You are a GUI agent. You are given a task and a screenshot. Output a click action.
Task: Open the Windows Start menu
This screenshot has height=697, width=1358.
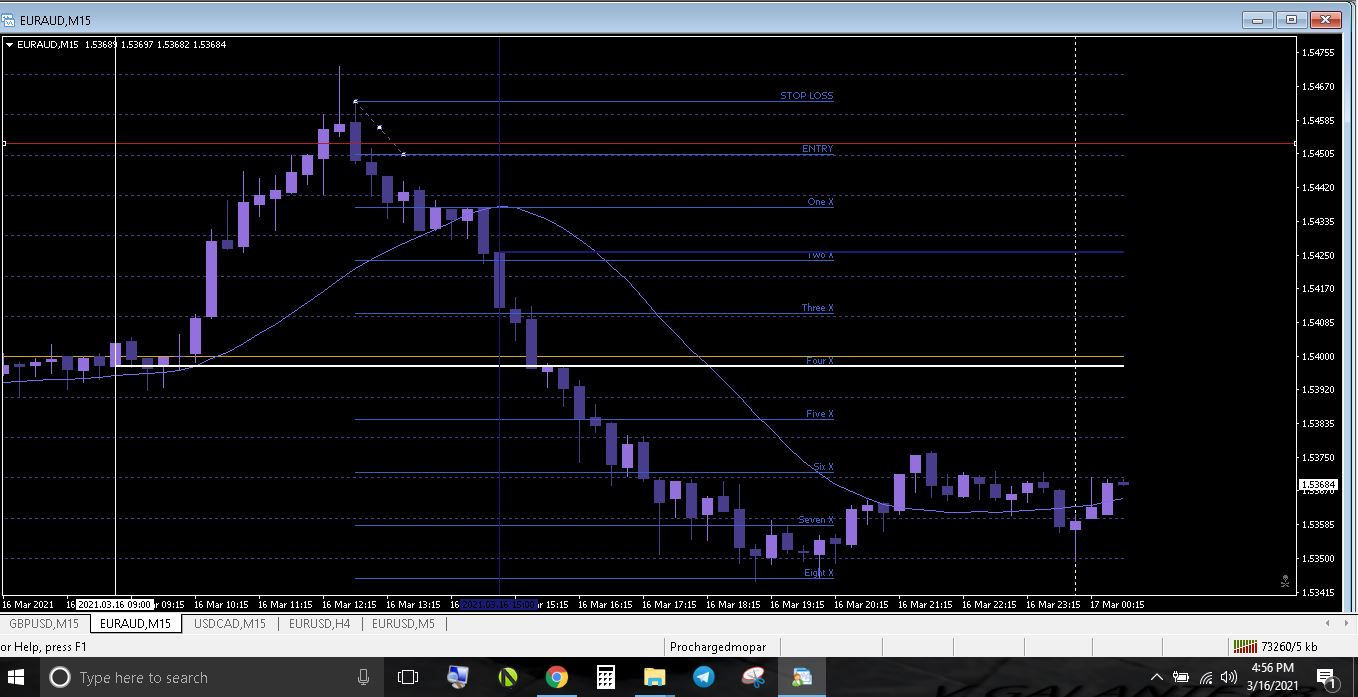17,677
